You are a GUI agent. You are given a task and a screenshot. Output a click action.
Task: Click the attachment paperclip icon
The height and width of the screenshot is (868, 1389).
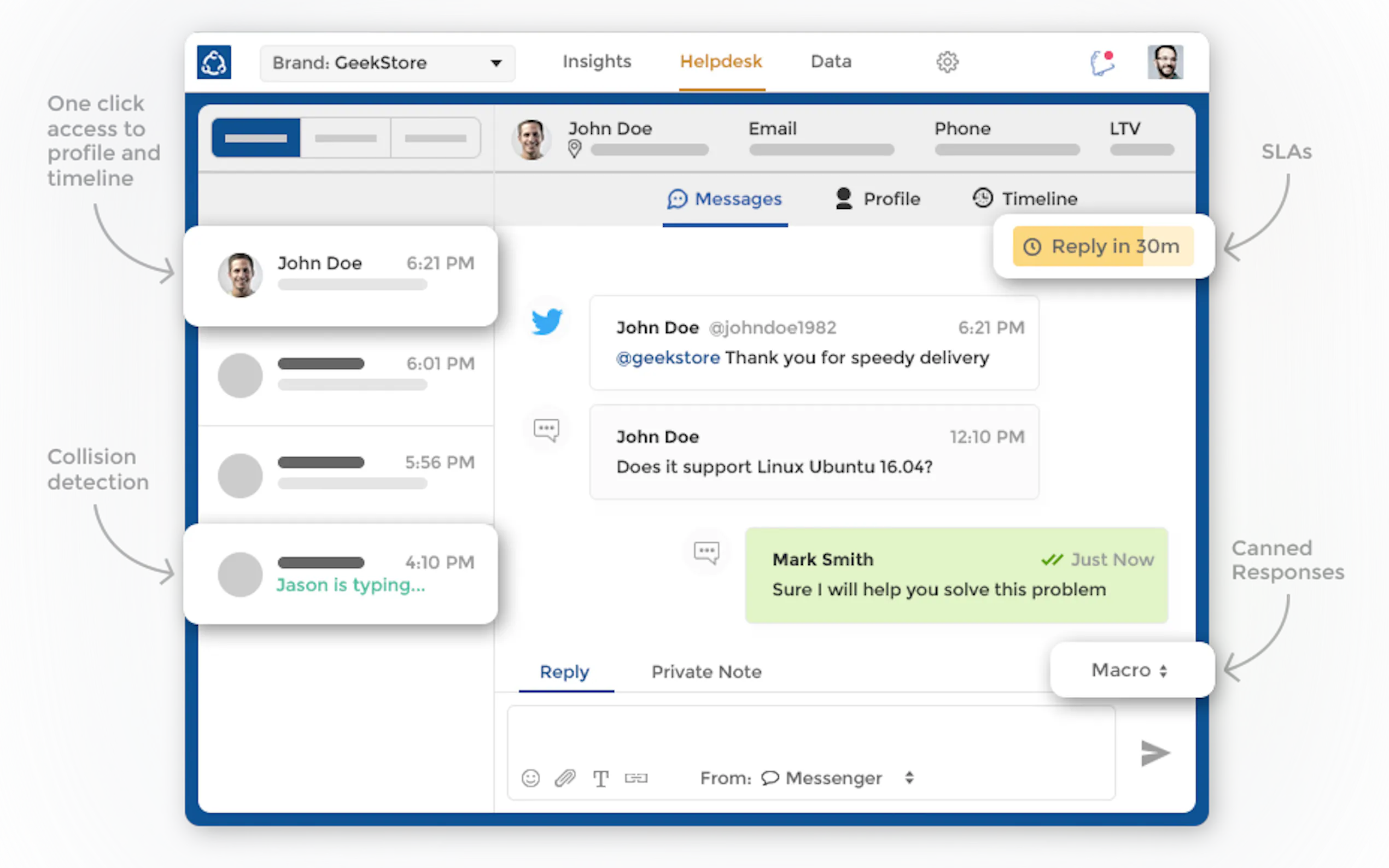point(565,778)
